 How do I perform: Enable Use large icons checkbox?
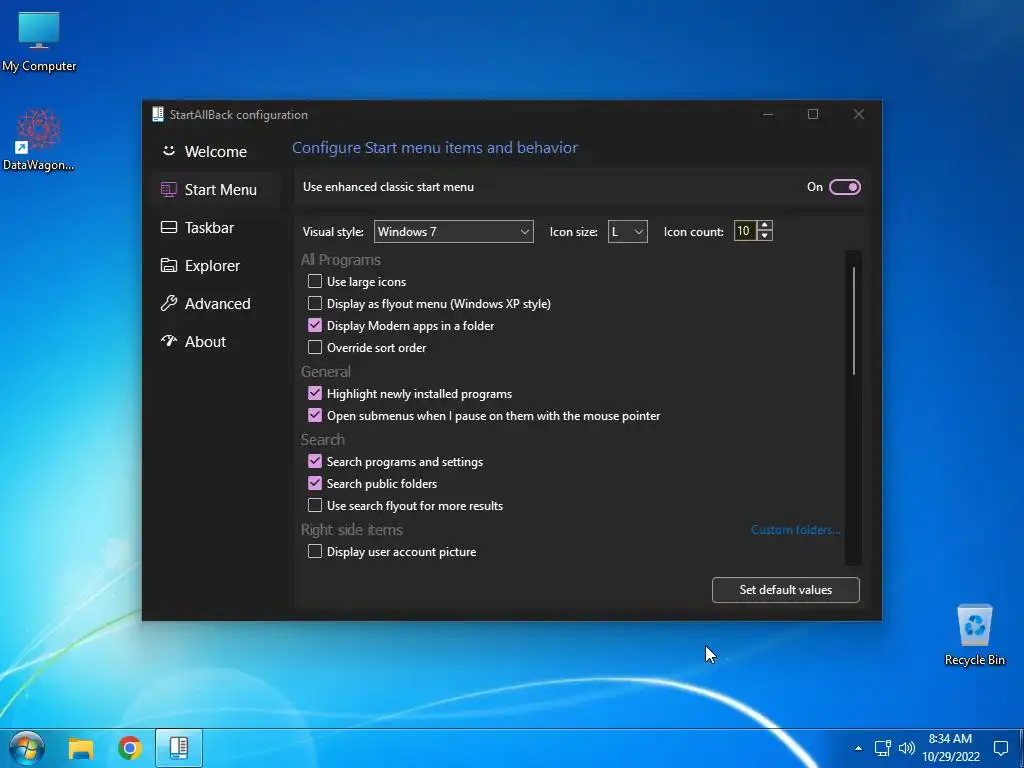(315, 281)
